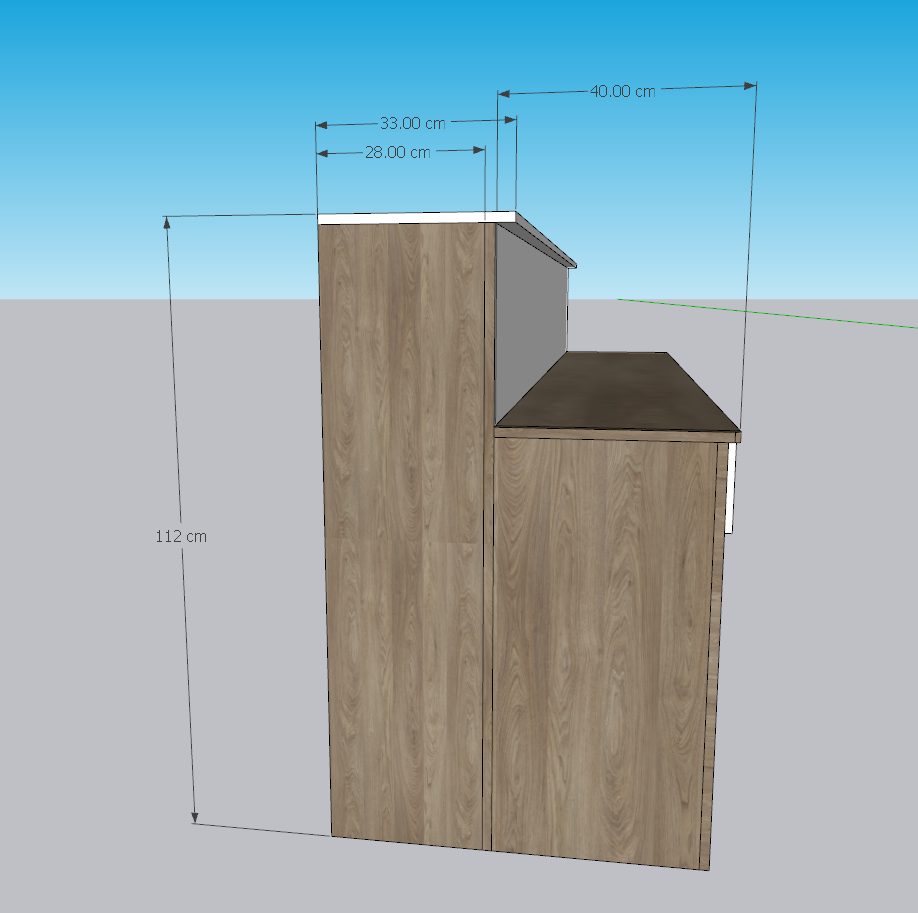
Task: Select the 33.00 cm dimension label
Action: tap(412, 124)
